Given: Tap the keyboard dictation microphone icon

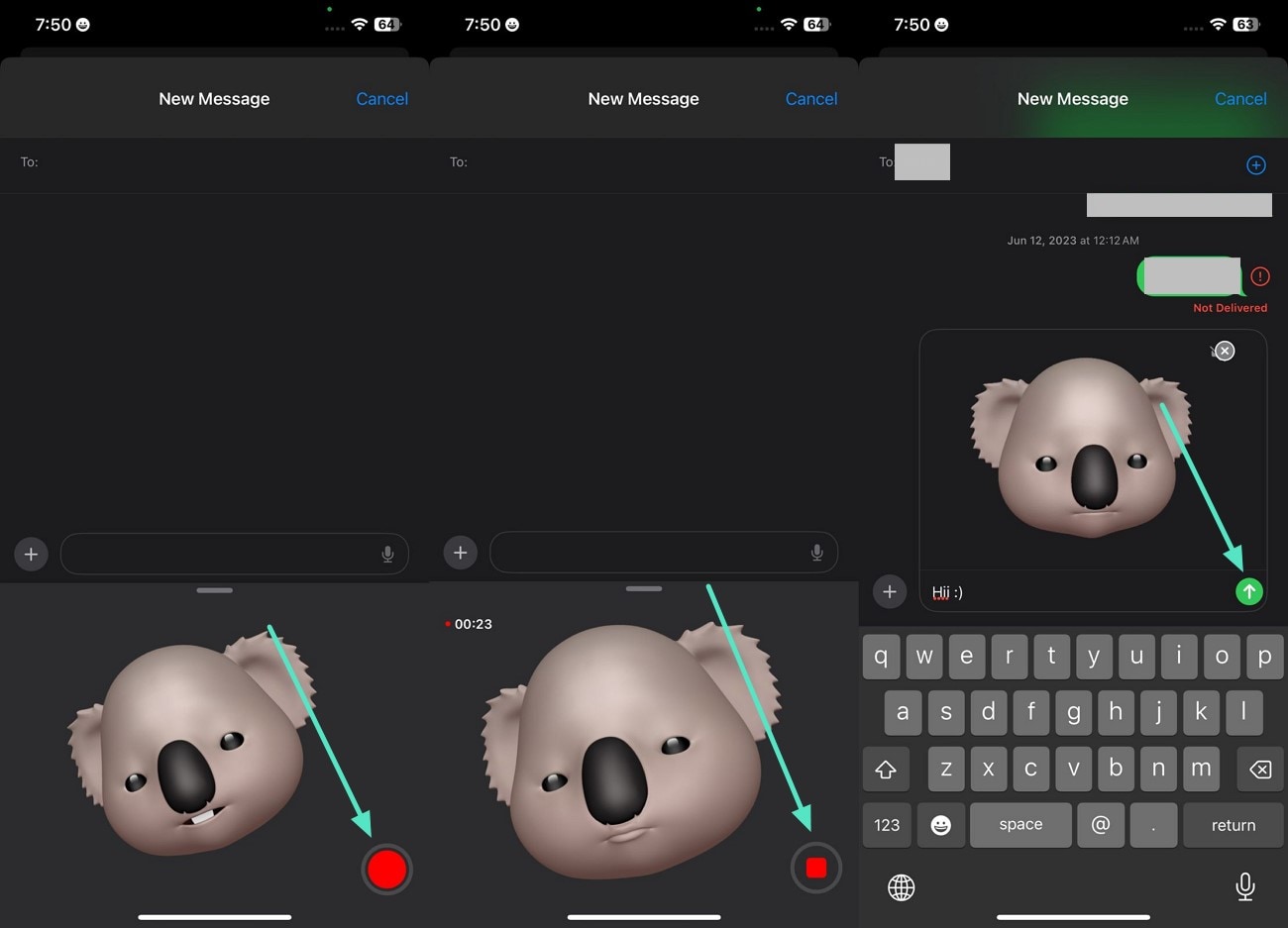Looking at the screenshot, I should [1245, 886].
